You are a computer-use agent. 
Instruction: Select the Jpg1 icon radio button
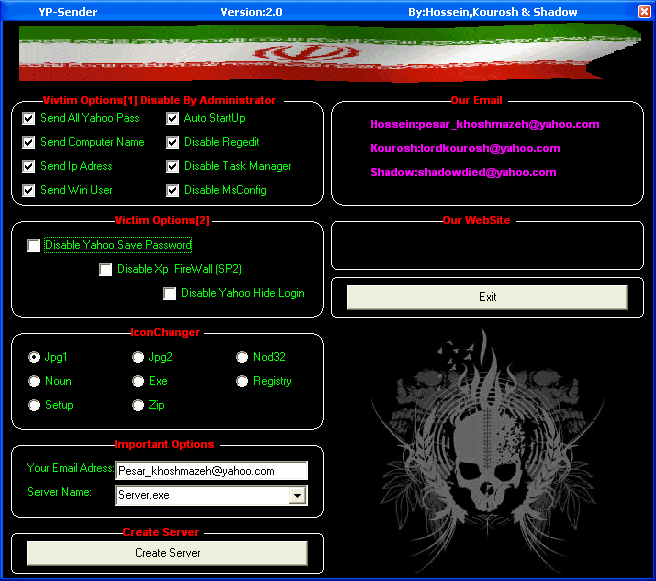[35, 357]
